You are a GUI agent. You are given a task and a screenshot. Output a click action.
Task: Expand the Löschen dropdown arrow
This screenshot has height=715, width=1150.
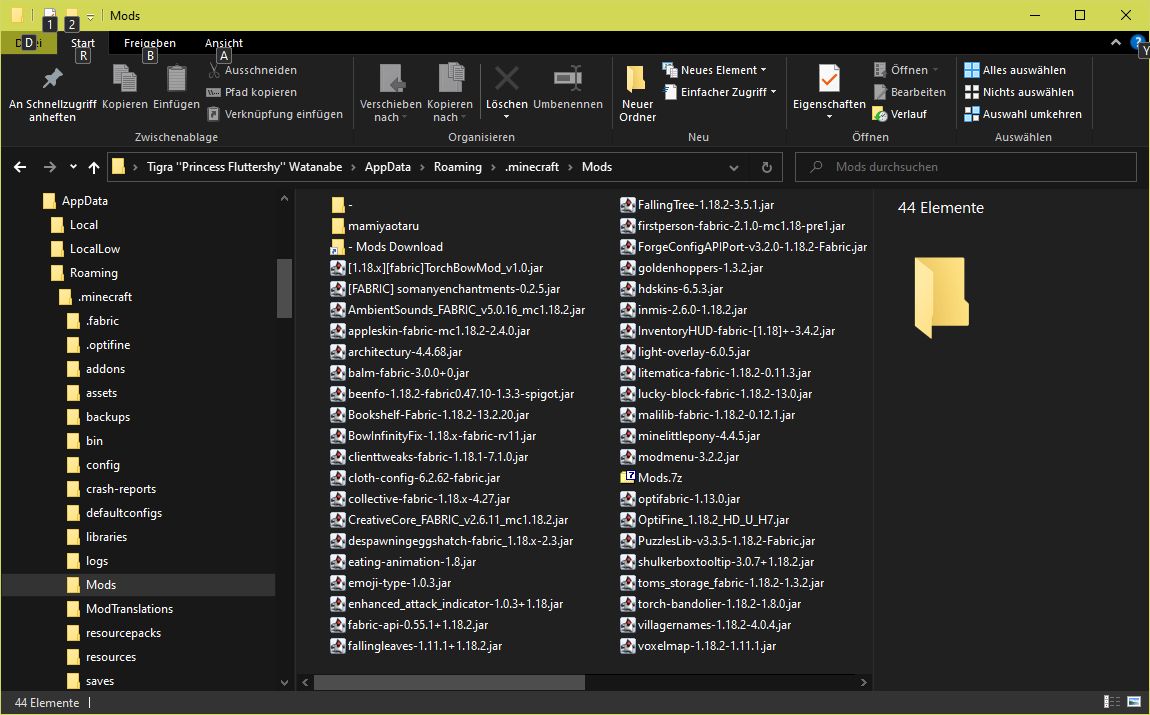click(506, 117)
